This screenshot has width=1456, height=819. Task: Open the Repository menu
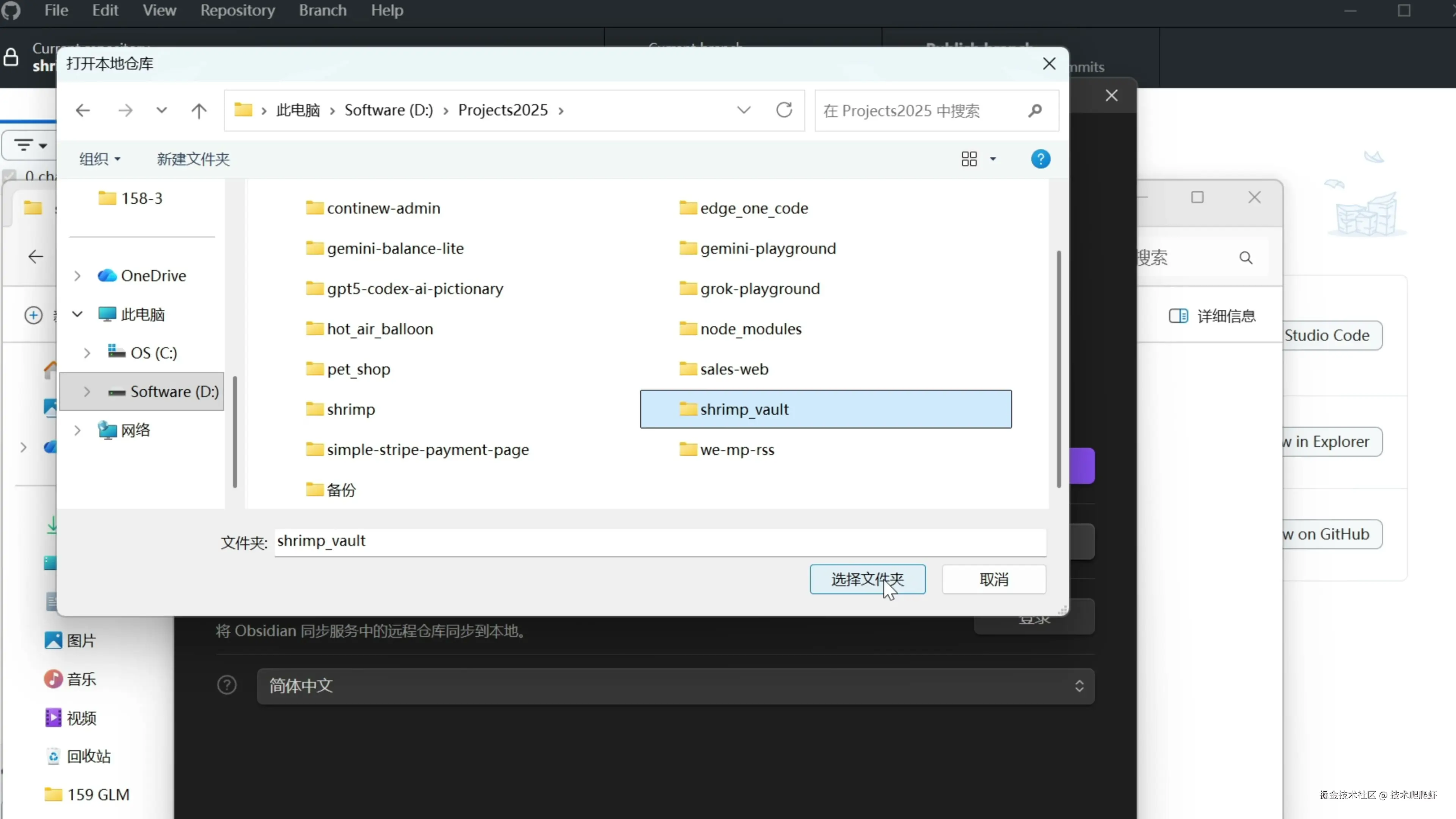coord(237,11)
